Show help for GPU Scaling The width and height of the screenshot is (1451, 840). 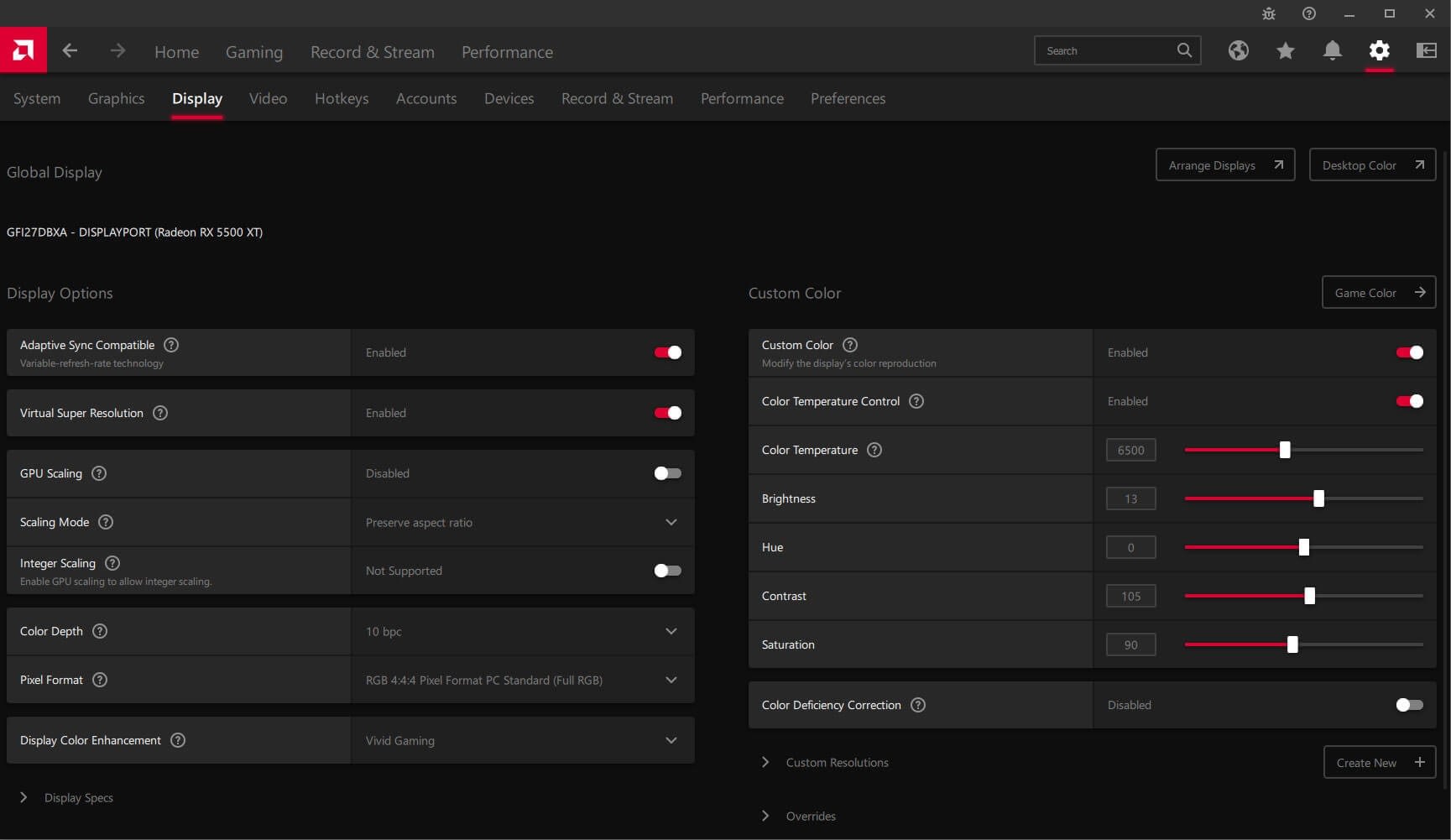[99, 473]
